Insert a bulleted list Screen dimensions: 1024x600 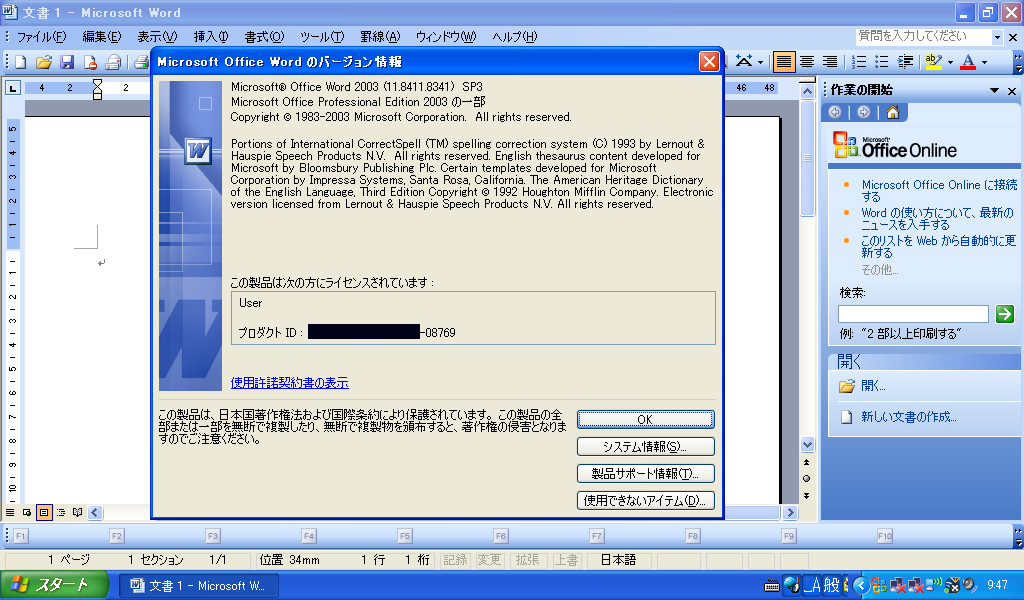(x=882, y=62)
